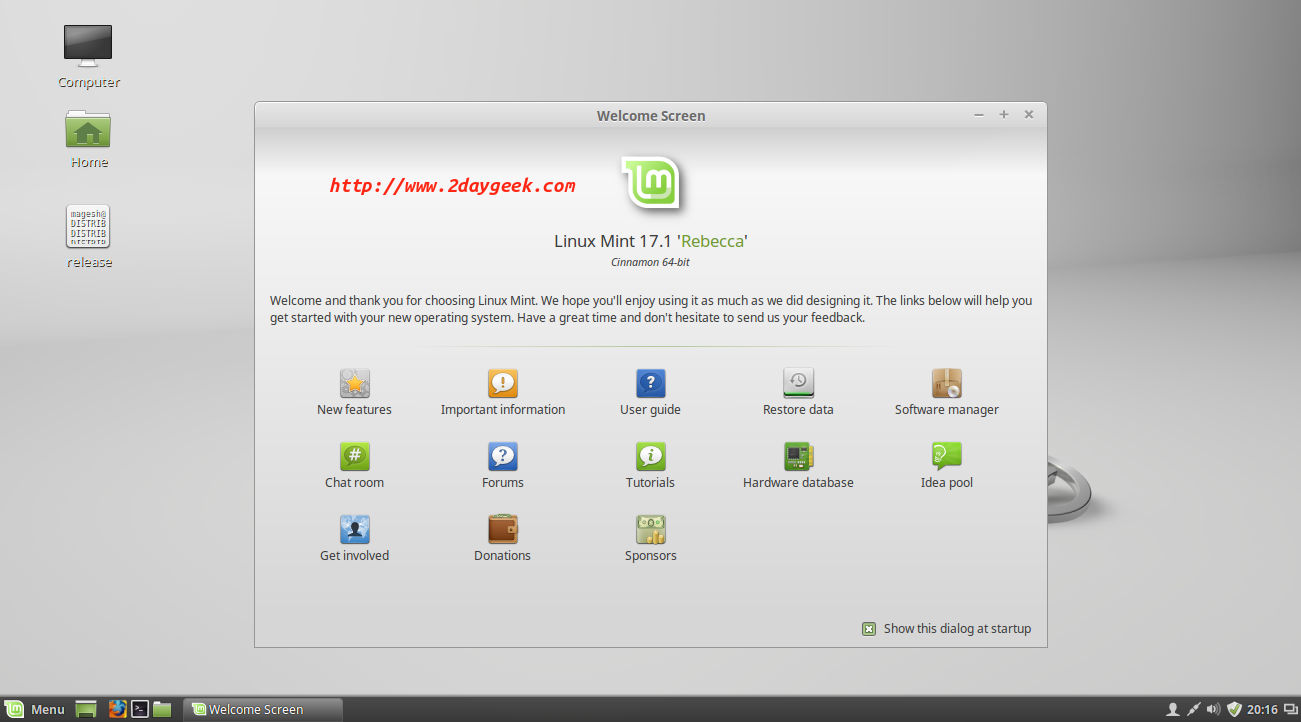1301x722 pixels.
Task: Launch the Restore data tool
Action: 798,392
